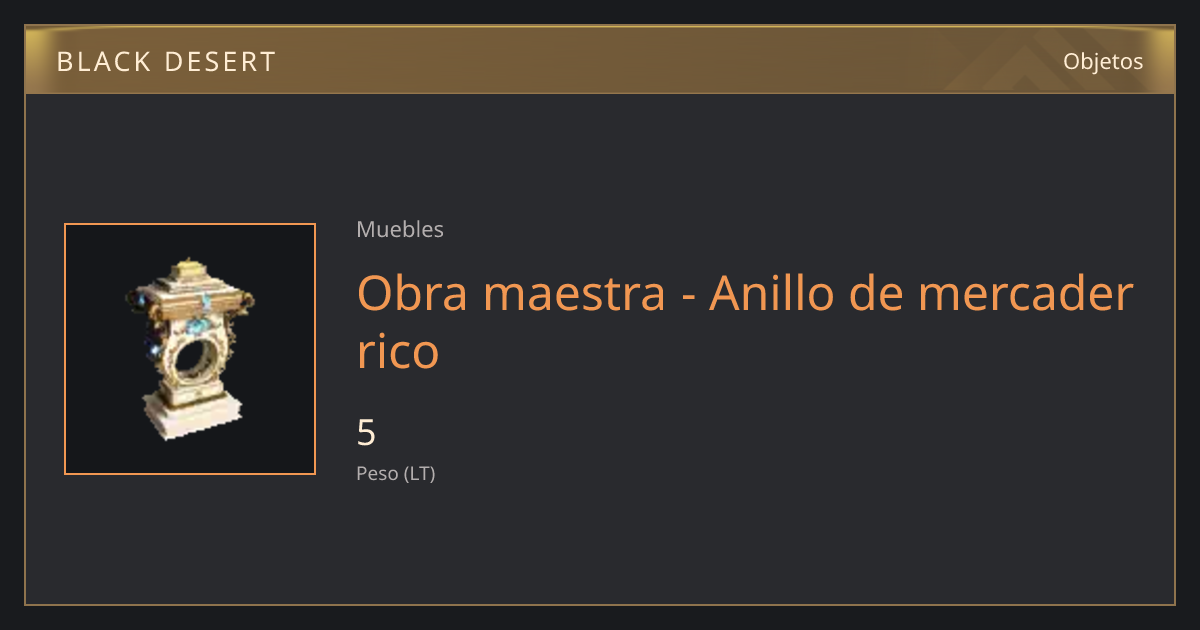Image resolution: width=1200 pixels, height=630 pixels.
Task: Click the white pedestal base of item image
Action: [192, 414]
